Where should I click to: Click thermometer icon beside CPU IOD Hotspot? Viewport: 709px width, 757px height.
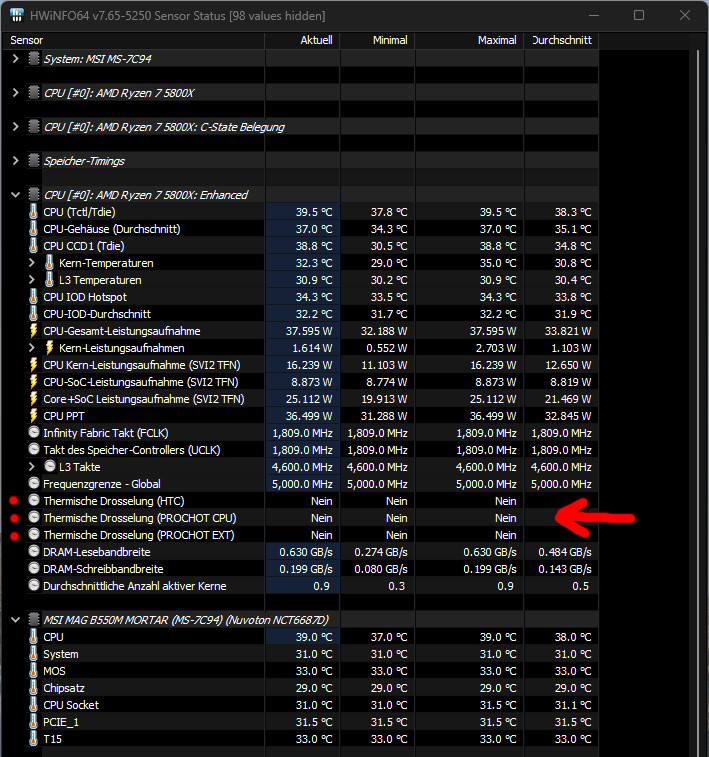tap(33, 296)
